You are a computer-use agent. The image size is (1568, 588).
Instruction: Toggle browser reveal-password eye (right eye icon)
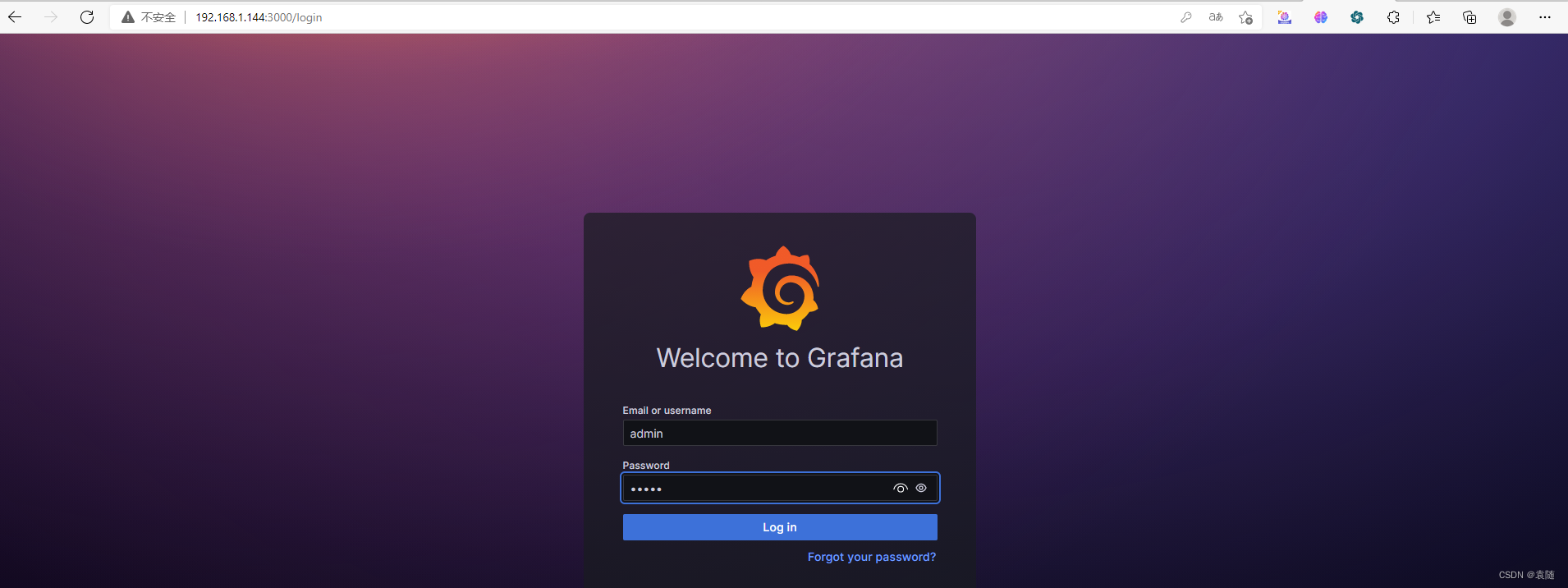point(921,488)
